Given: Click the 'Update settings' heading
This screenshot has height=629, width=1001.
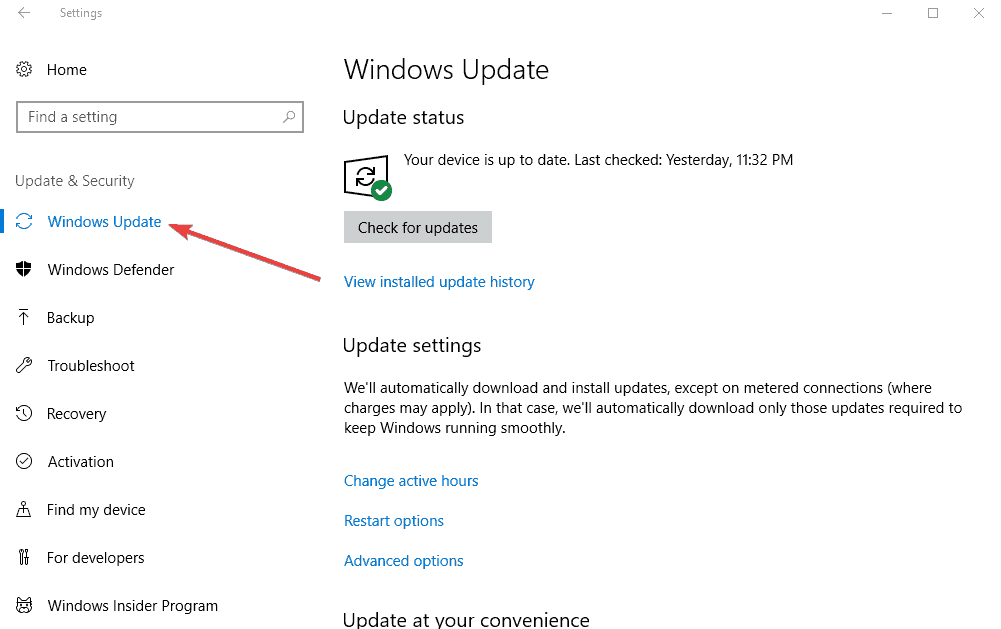Looking at the screenshot, I should click(412, 345).
